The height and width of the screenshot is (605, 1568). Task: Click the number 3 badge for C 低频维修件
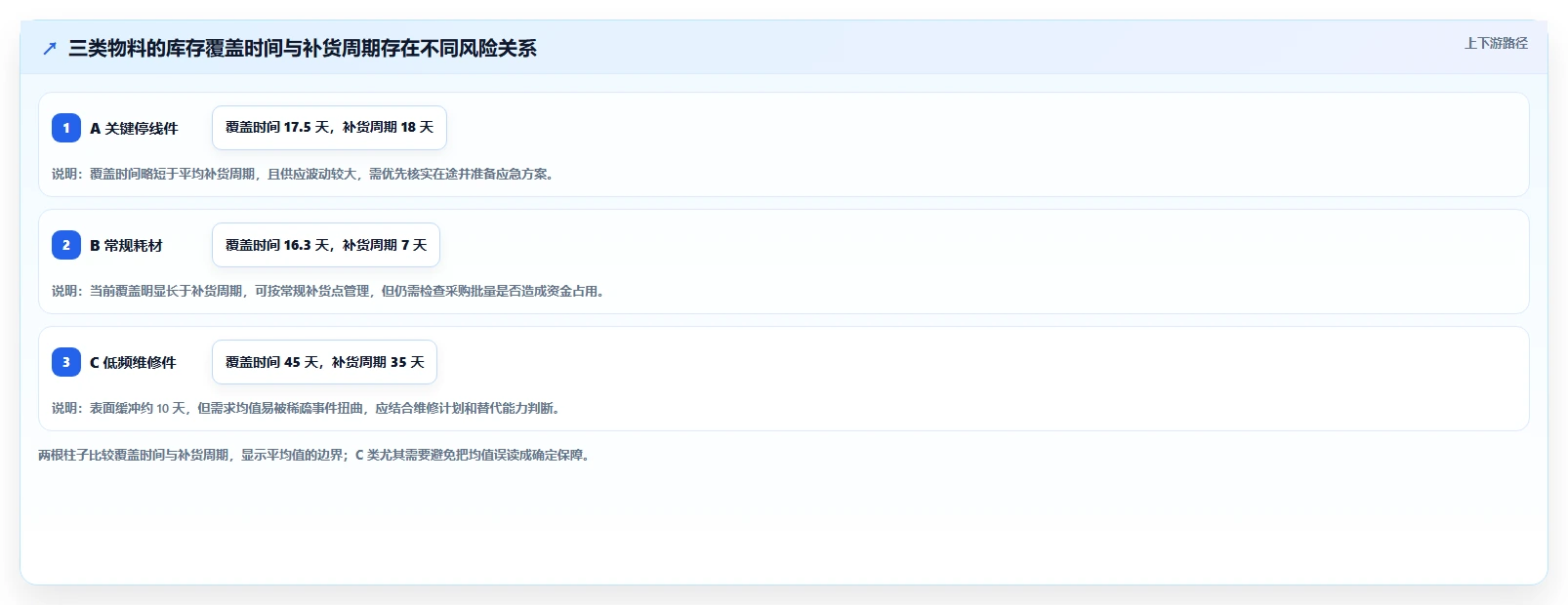[66, 362]
